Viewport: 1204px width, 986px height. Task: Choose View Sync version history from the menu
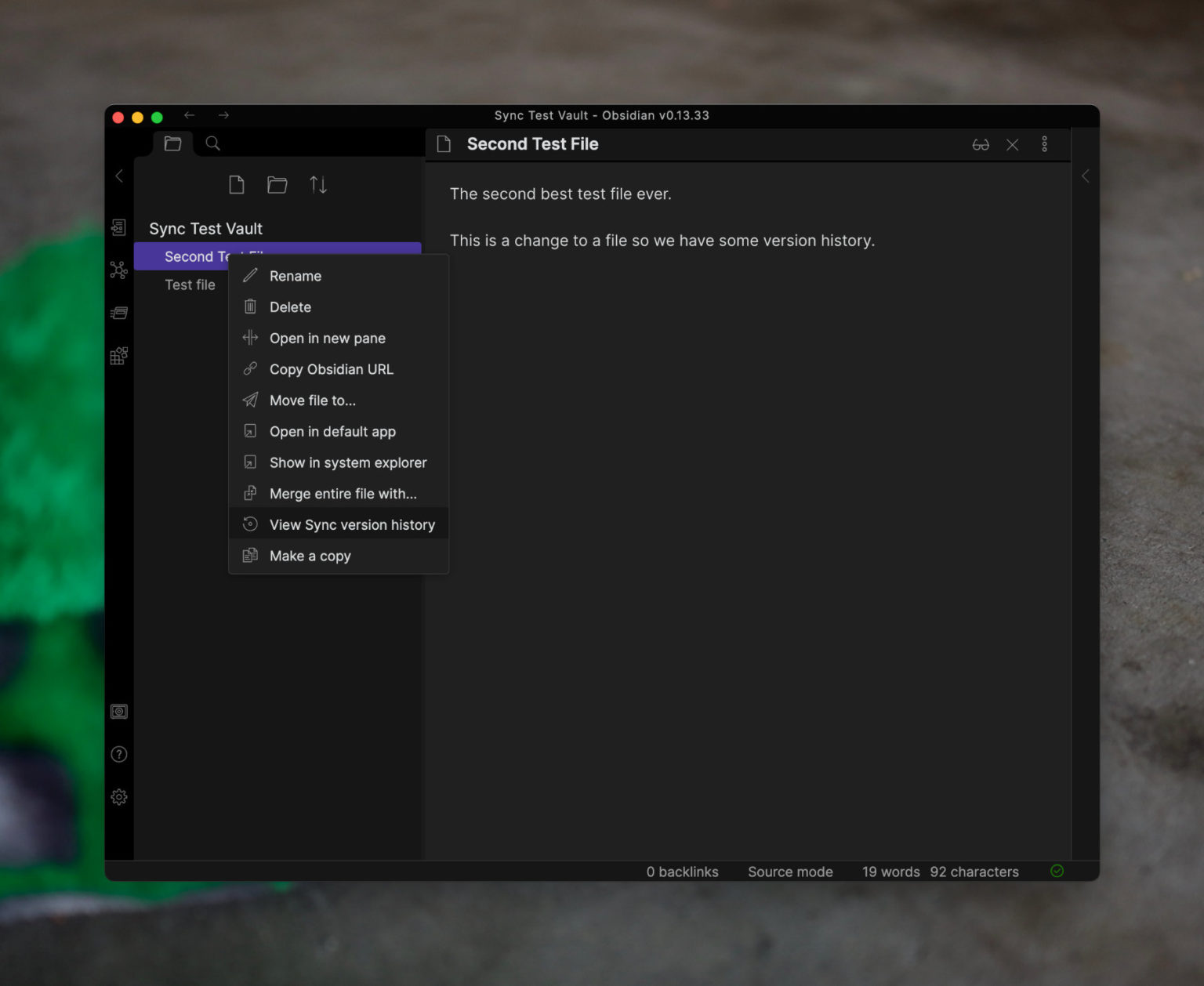pyautogui.click(x=351, y=524)
